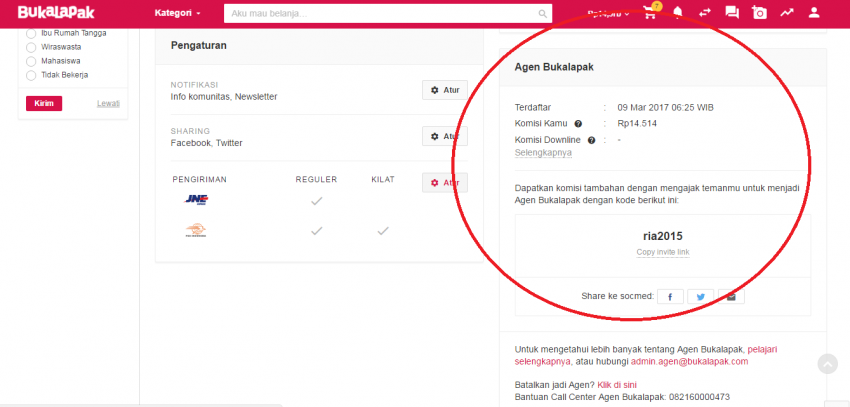Click Klik di sini to cancel agent
The height and width of the screenshot is (407, 850).
point(617,385)
